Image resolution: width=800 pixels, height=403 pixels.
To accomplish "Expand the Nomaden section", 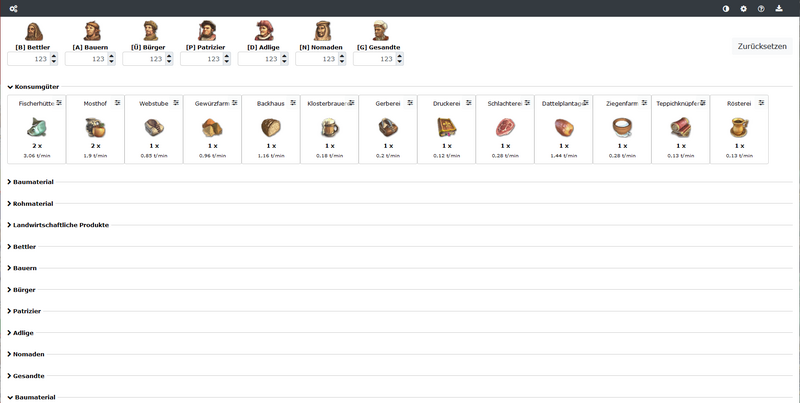I will click(x=26, y=354).
